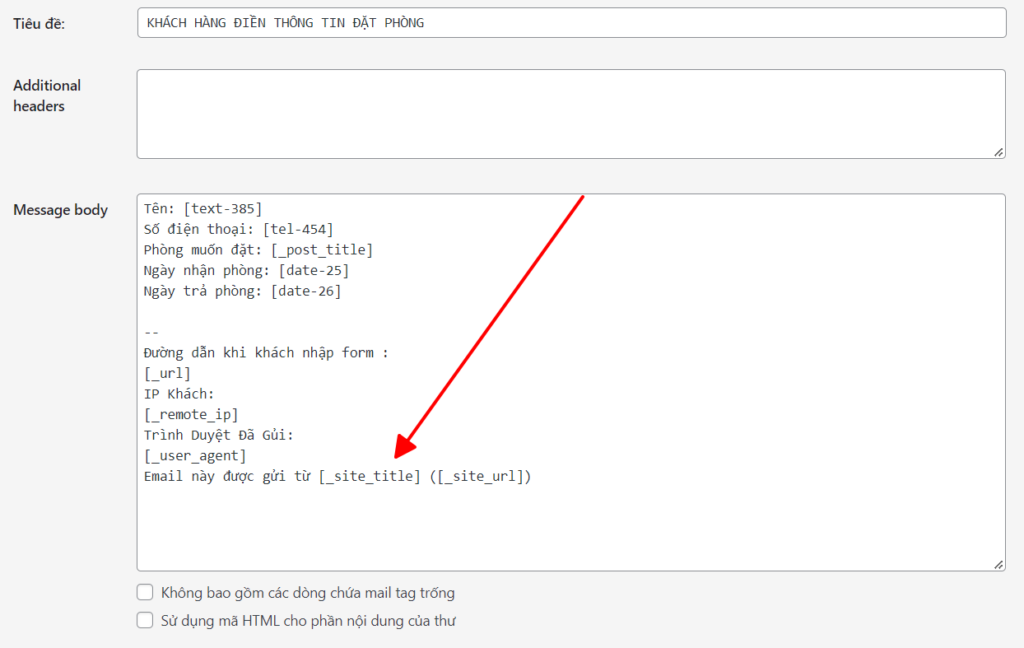Screen dimensions: 1024x648
Task: Click the Tiêu đề subject input field
Action: pos(570,23)
